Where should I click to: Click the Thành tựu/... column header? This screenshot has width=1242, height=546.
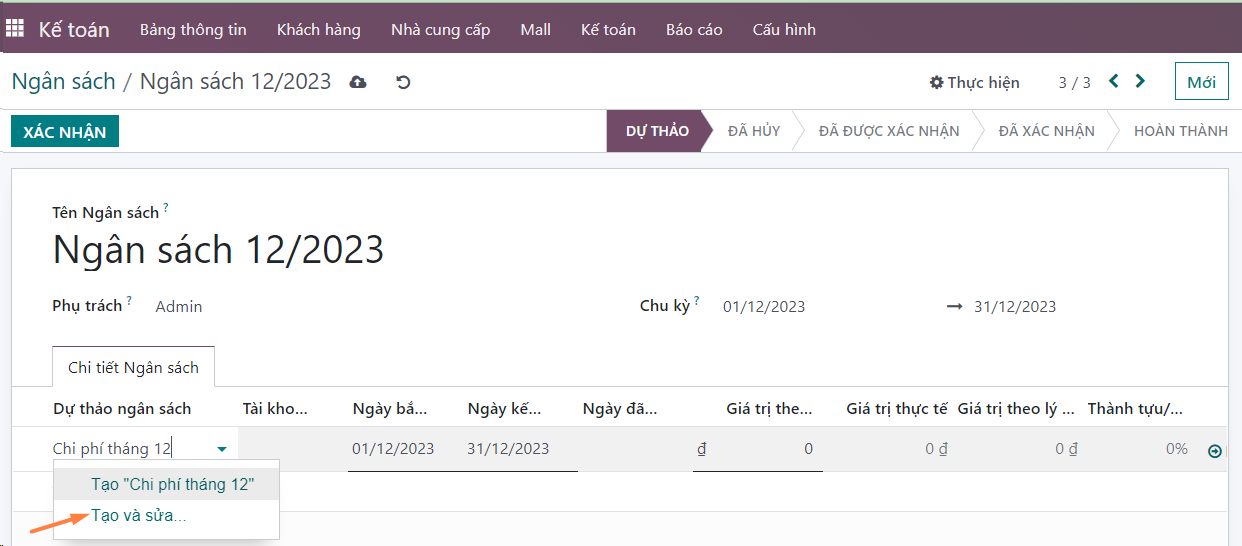tap(1135, 408)
